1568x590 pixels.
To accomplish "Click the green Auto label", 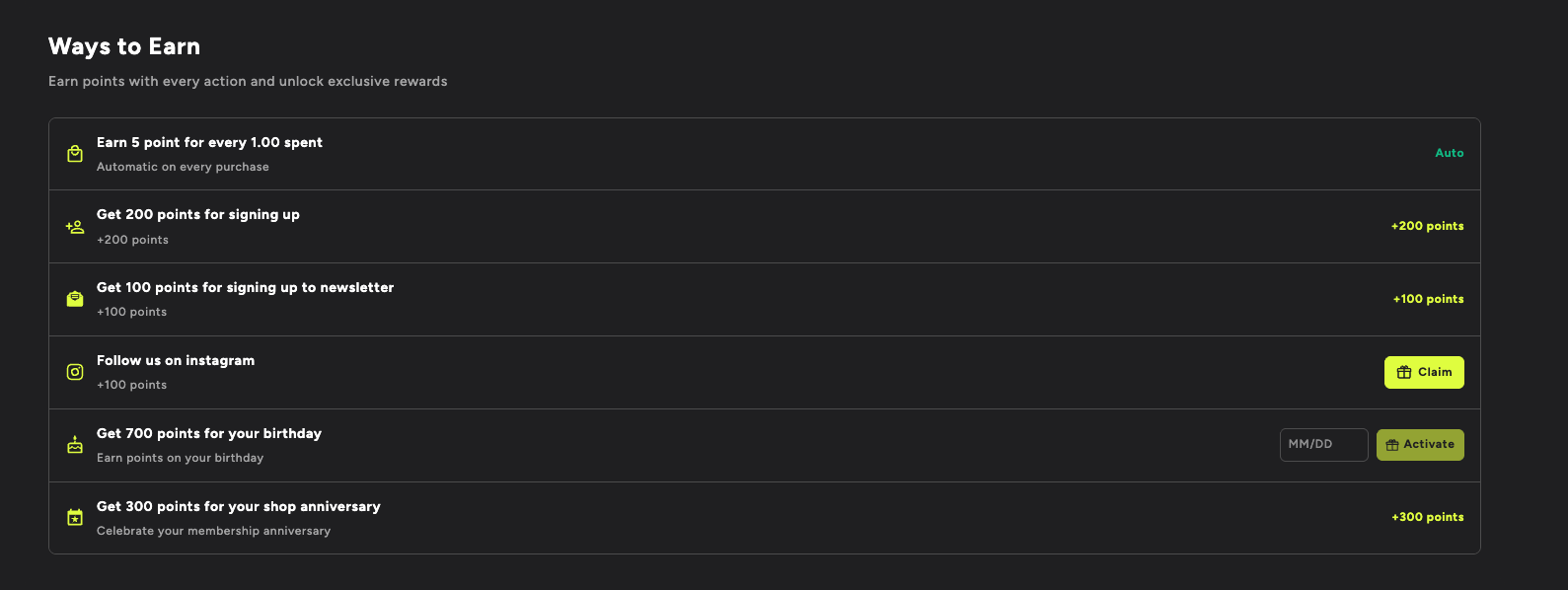I will (1449, 153).
